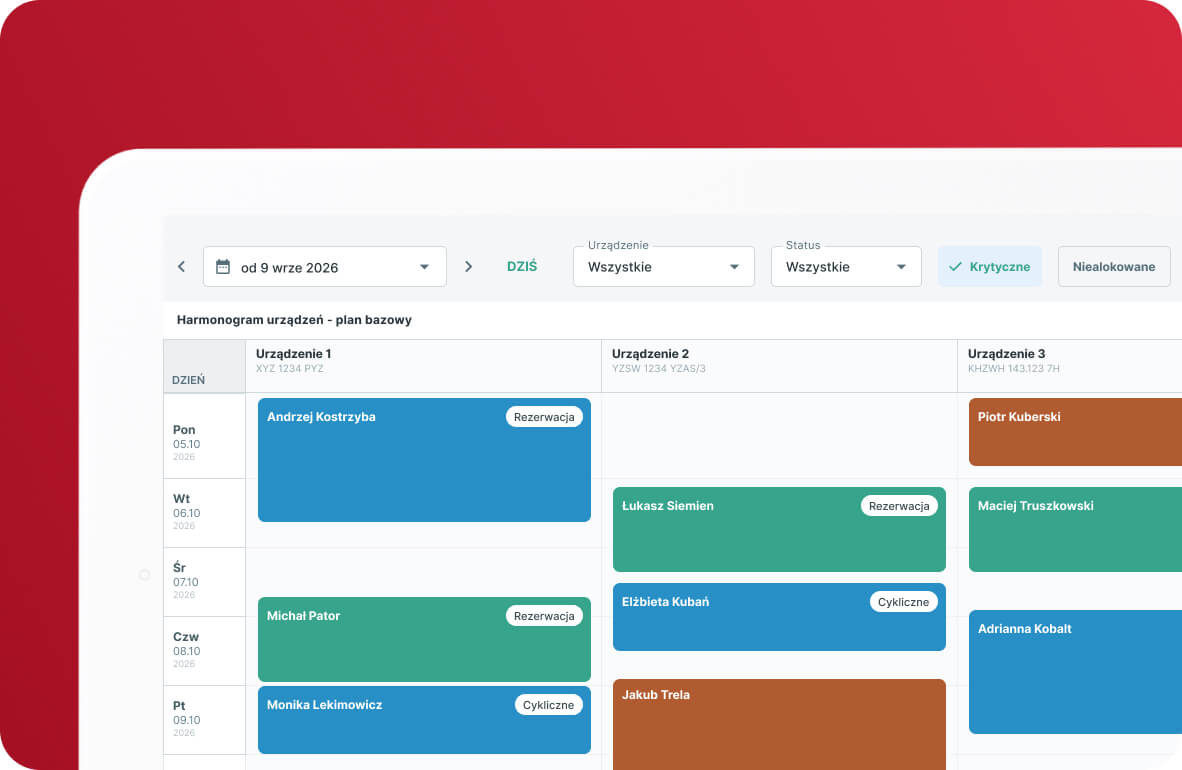This screenshot has height=770, width=1182.
Task: Open date picker 'od 9 wrze 2026'
Action: pos(325,266)
